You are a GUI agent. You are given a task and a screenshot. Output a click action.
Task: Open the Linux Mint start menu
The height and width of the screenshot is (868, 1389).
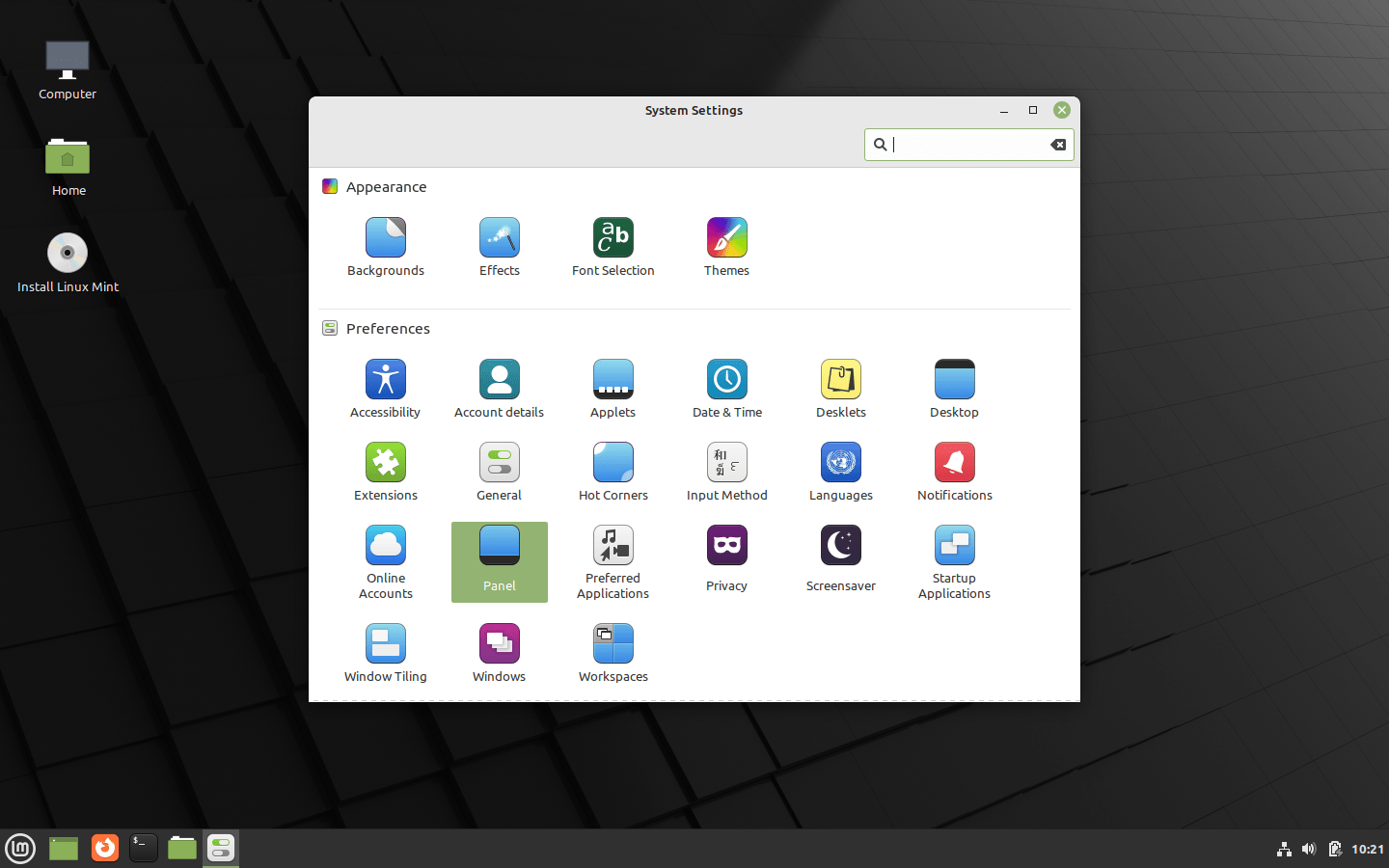pos(20,849)
